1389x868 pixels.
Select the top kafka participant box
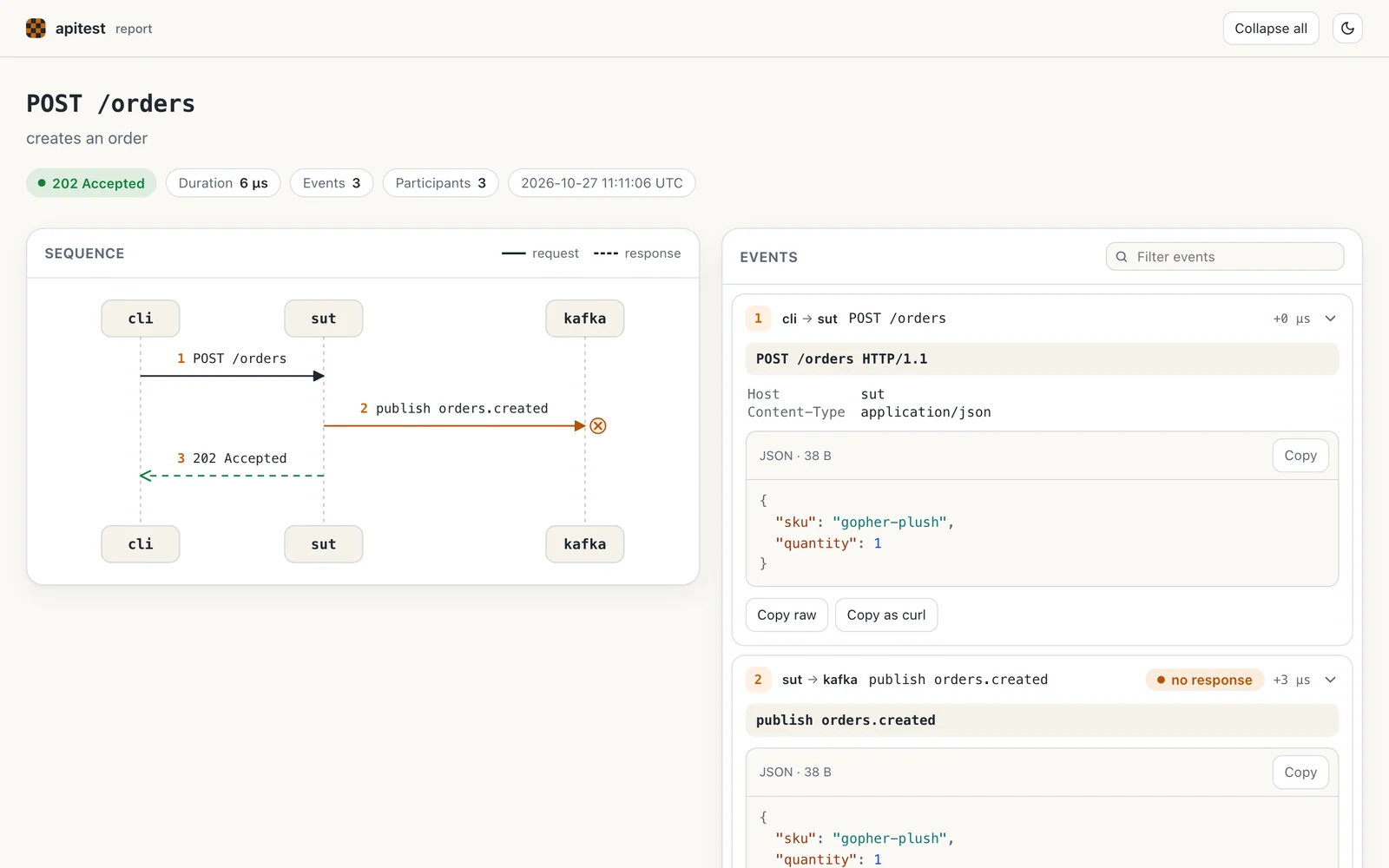point(585,319)
